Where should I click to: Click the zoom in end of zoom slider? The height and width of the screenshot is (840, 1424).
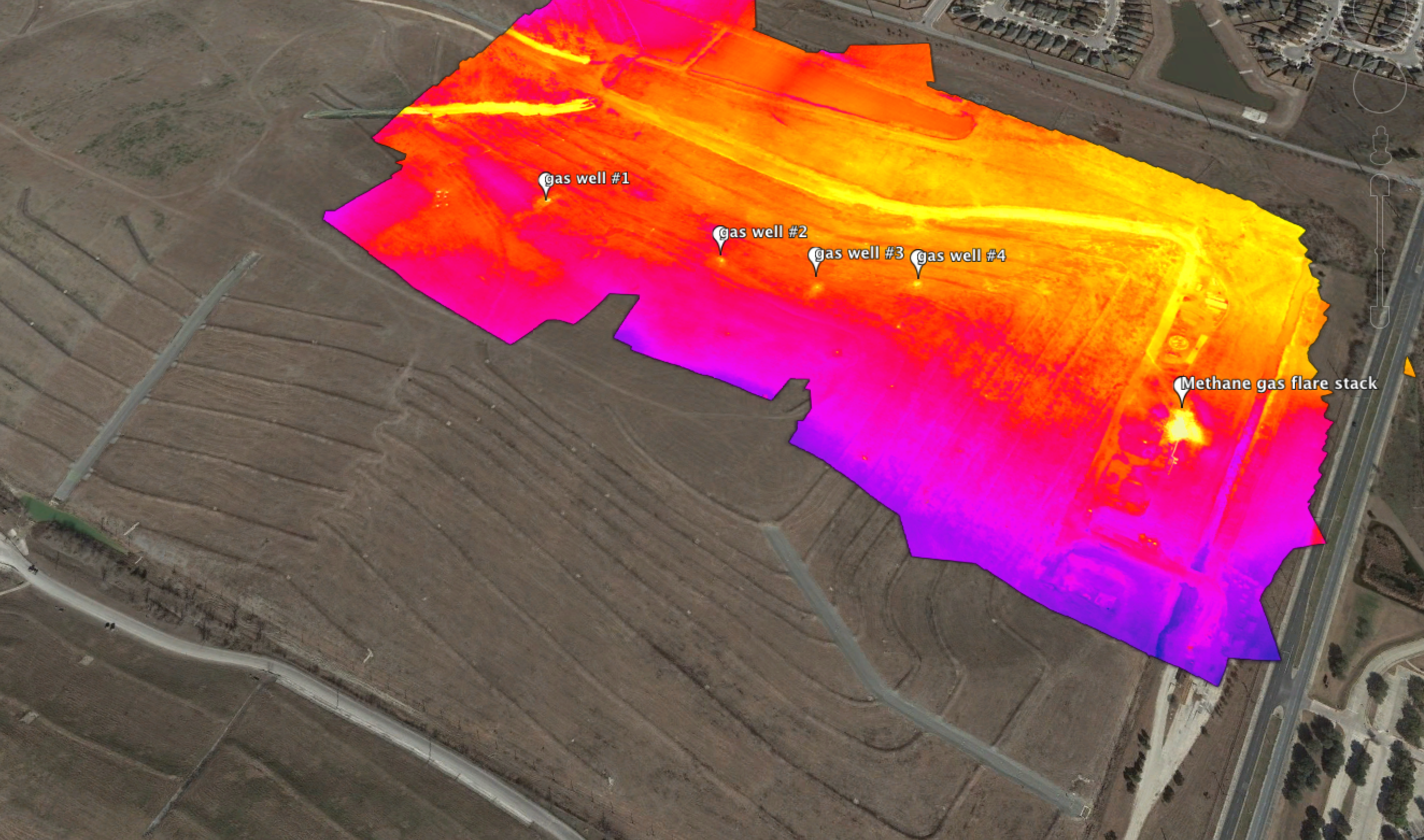[1380, 184]
